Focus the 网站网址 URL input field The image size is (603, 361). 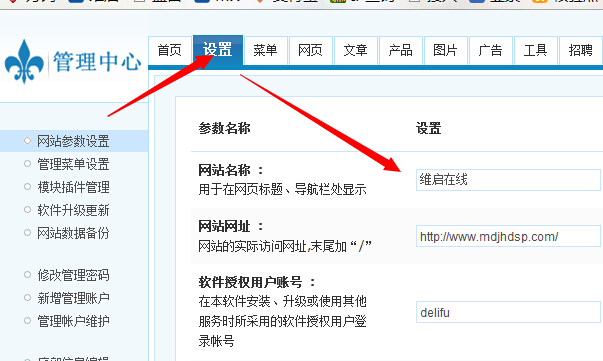(x=508, y=236)
